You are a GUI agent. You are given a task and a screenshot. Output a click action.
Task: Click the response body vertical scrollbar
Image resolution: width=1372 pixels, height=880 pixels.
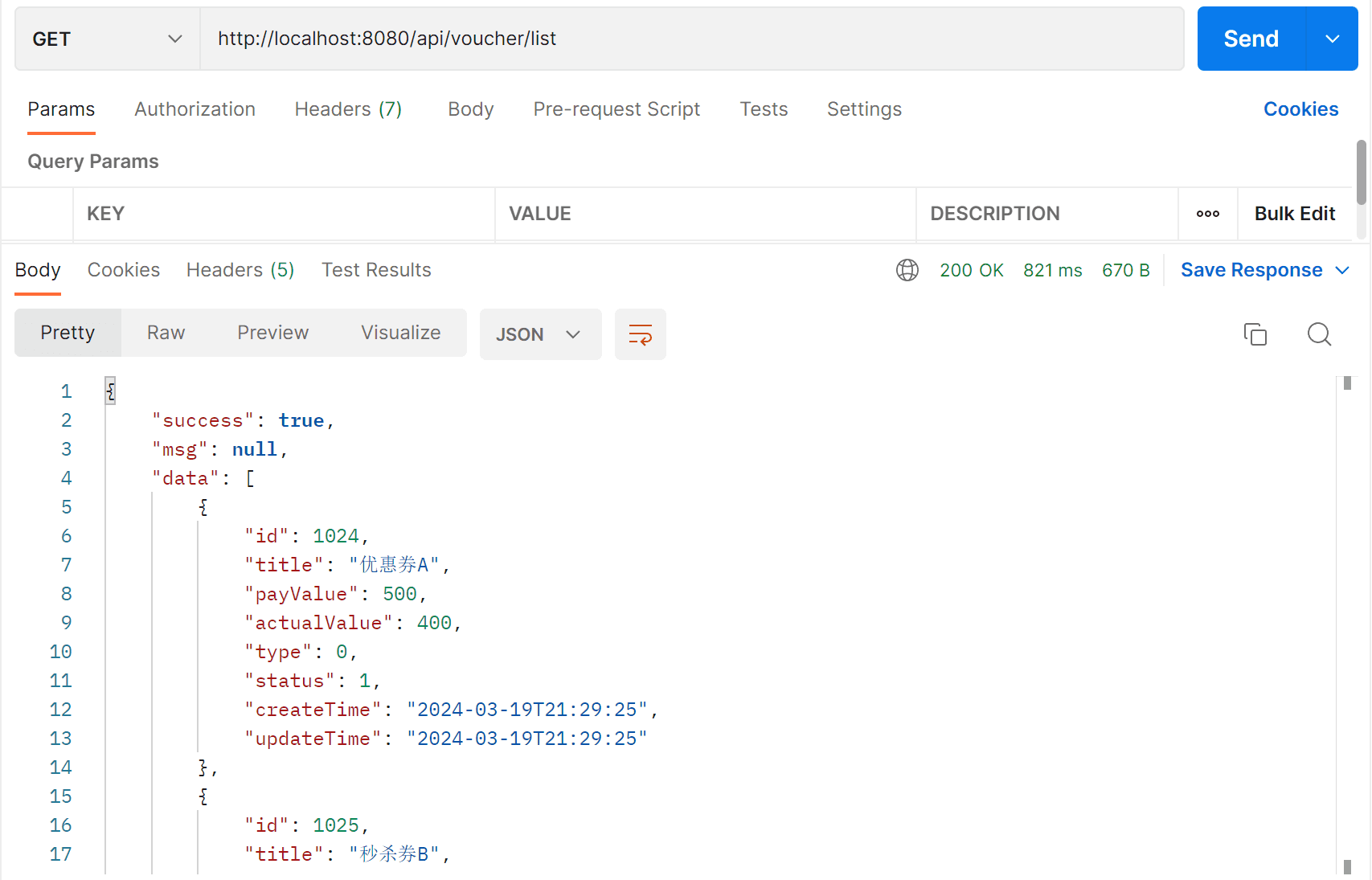click(1348, 627)
